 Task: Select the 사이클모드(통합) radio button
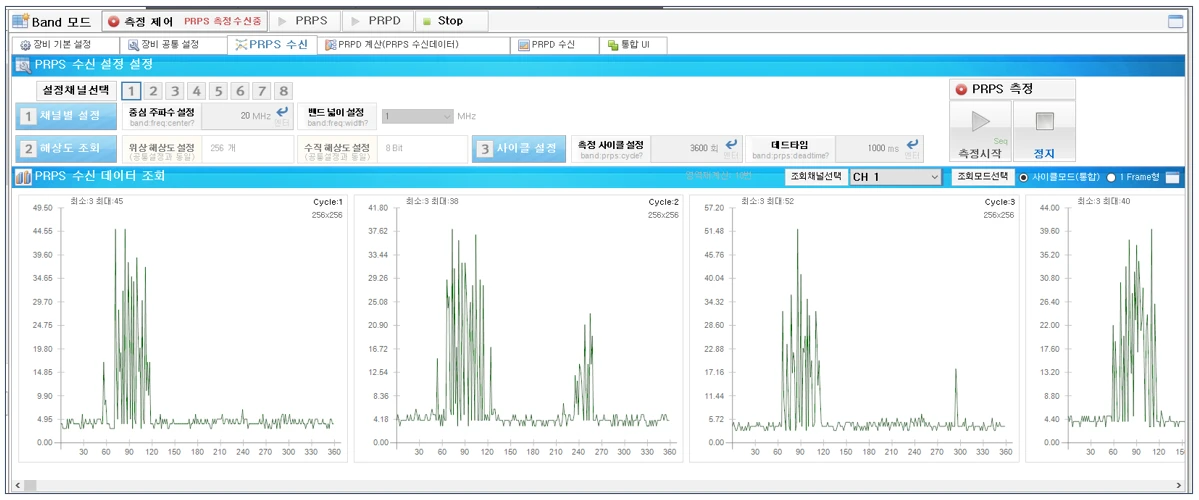point(1024,177)
